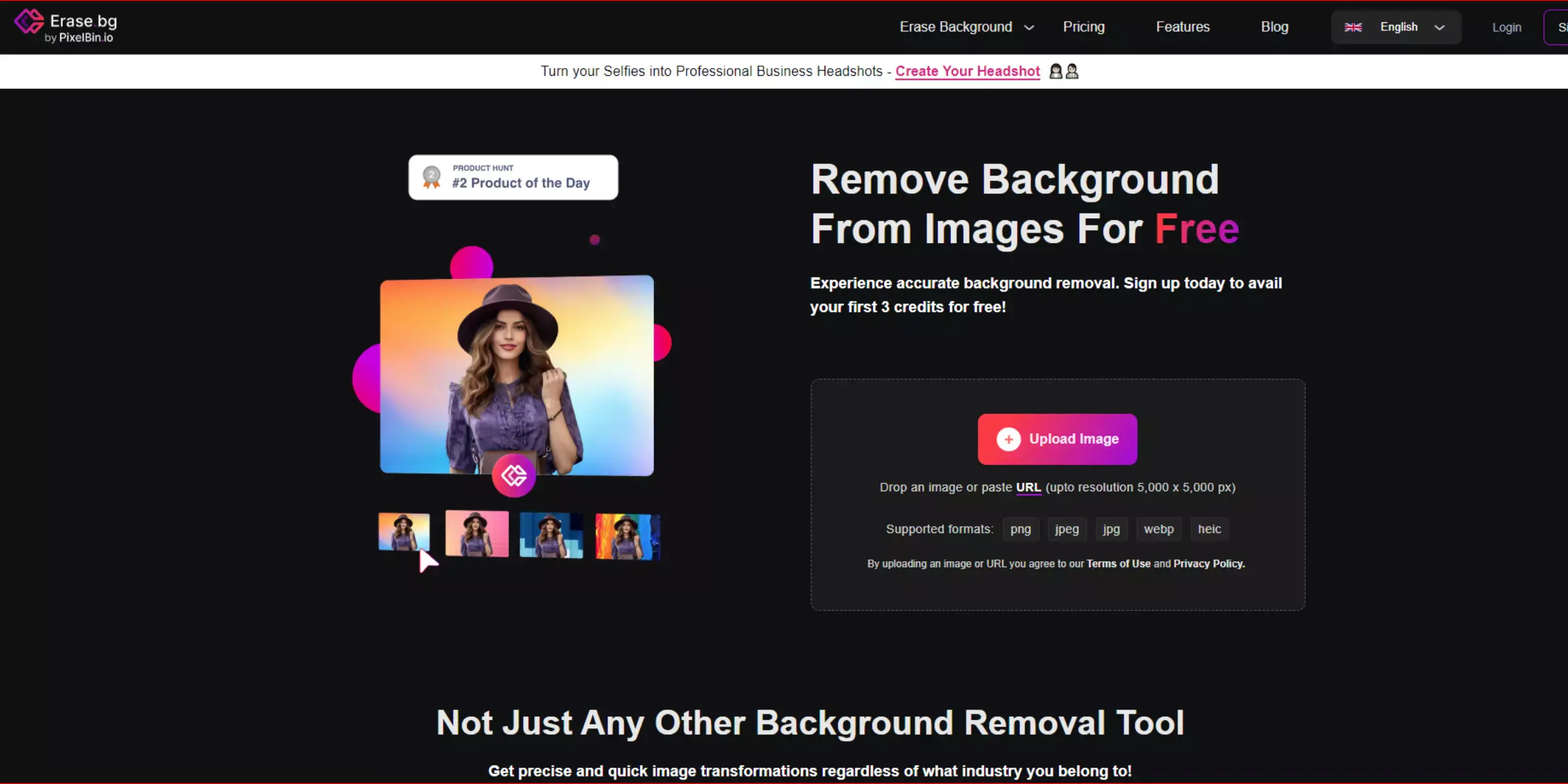This screenshot has width=1568, height=784.
Task: Click the URL link to paste an image
Action: pos(1028,487)
